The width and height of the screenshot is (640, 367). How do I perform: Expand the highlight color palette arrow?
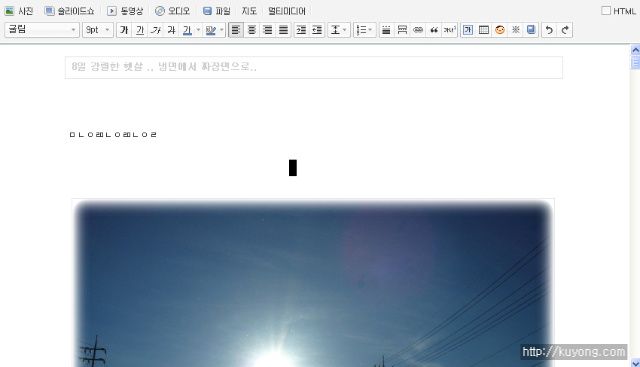pyautogui.click(x=222, y=30)
